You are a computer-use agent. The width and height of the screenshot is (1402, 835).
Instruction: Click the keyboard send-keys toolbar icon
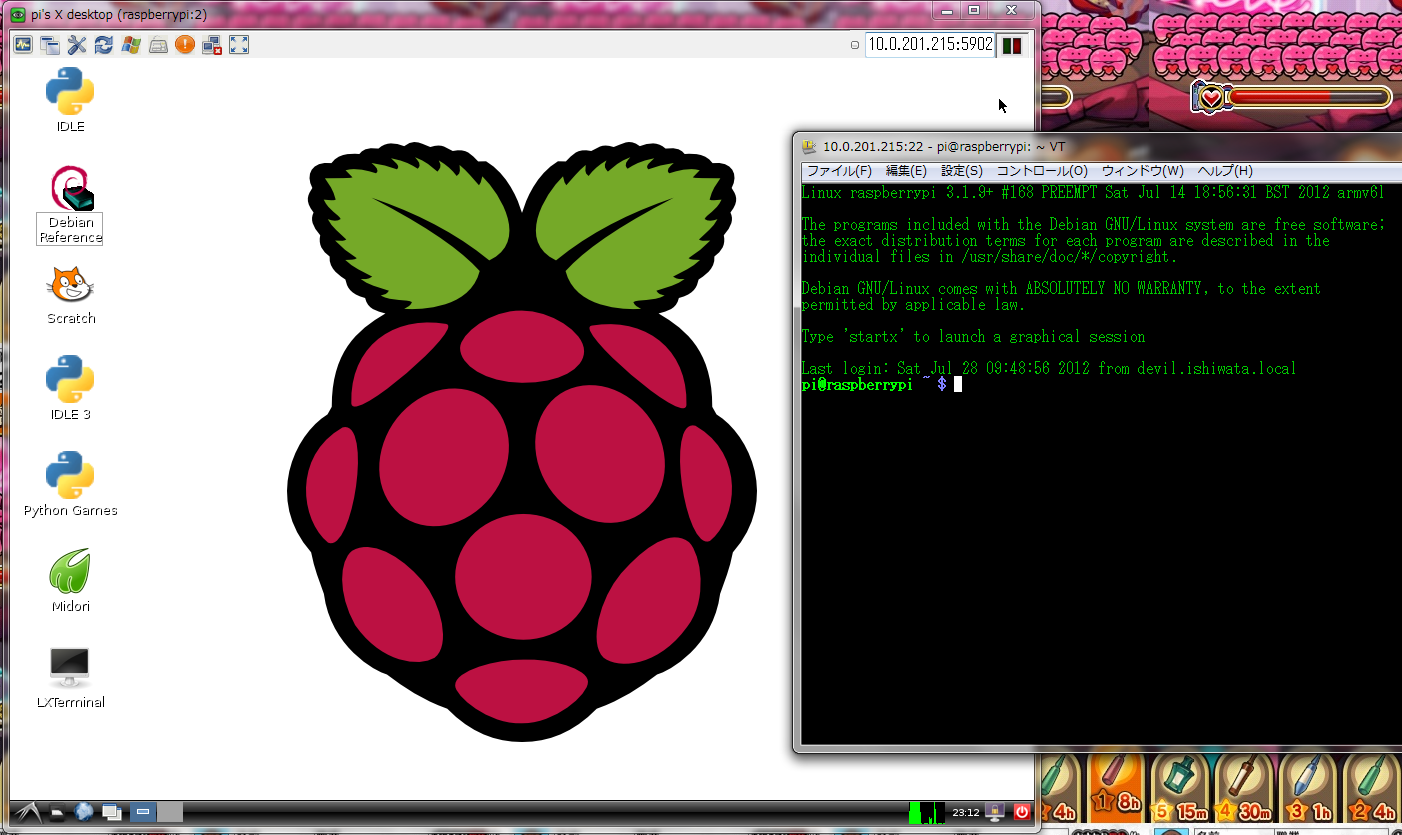pyautogui.click(x=157, y=44)
